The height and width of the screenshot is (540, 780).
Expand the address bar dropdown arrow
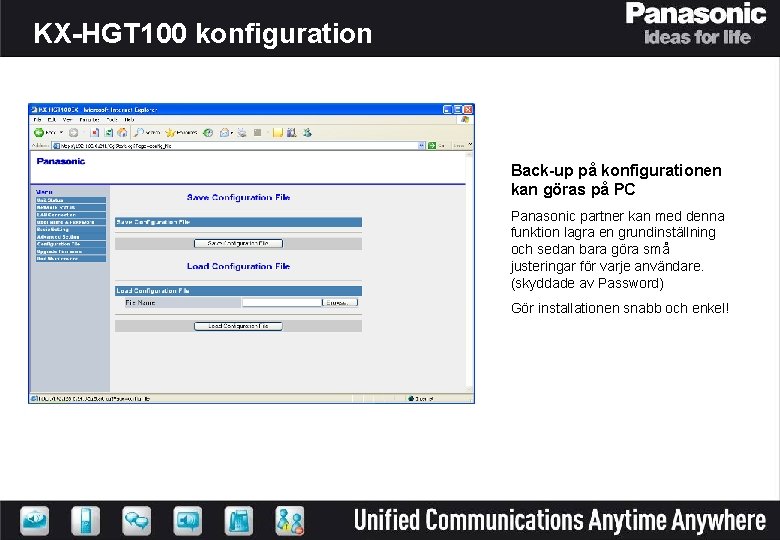421,146
